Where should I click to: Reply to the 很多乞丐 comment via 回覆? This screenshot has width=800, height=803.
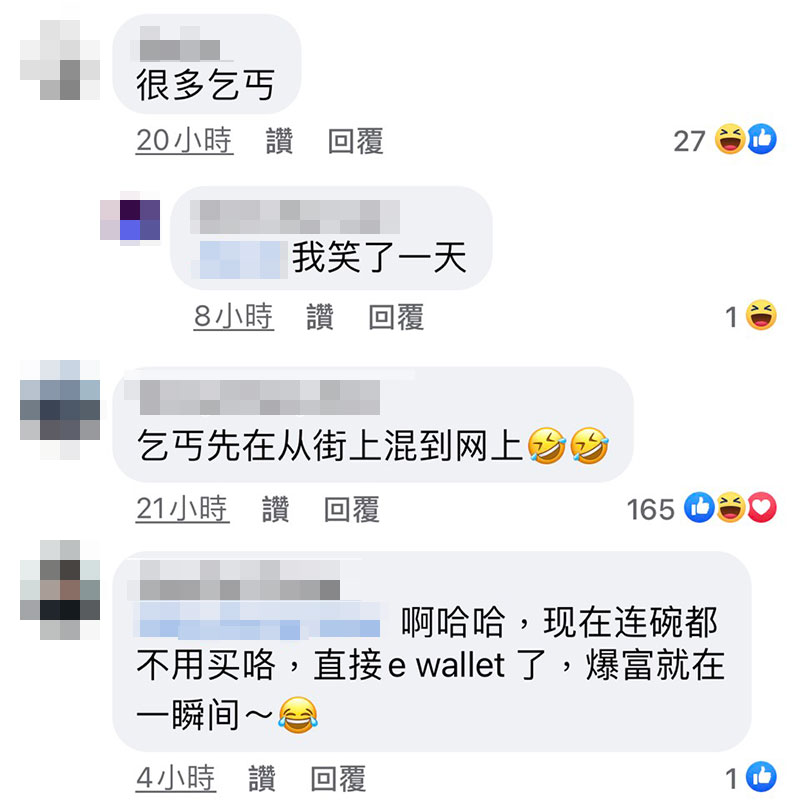355,141
